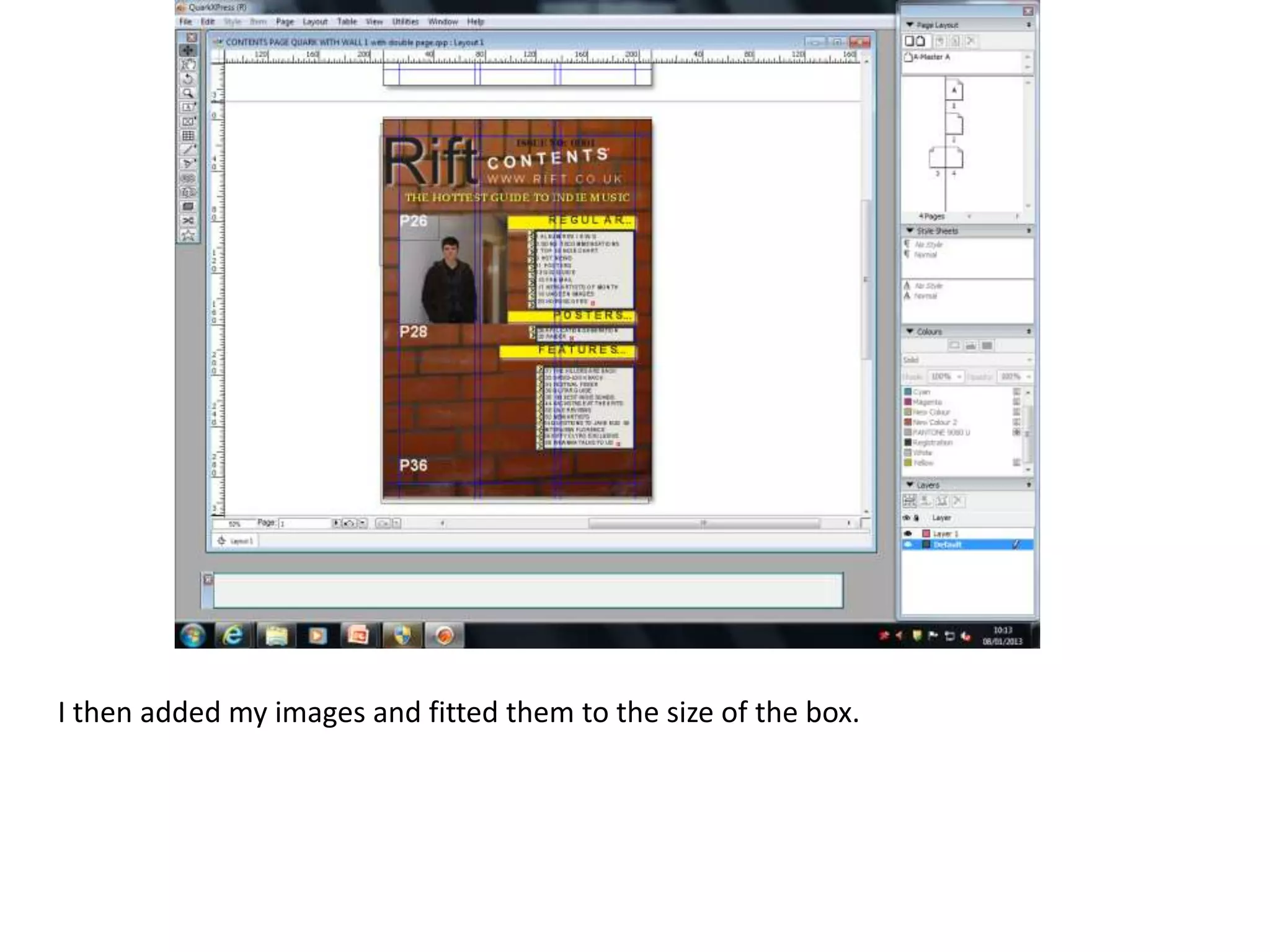Toggle visibility eye of Default layer
Viewport: 1270px width, 952px height.
click(x=908, y=545)
